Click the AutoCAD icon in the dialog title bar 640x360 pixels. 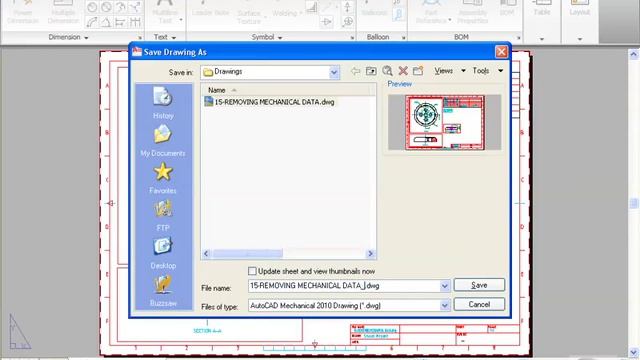click(x=137, y=52)
